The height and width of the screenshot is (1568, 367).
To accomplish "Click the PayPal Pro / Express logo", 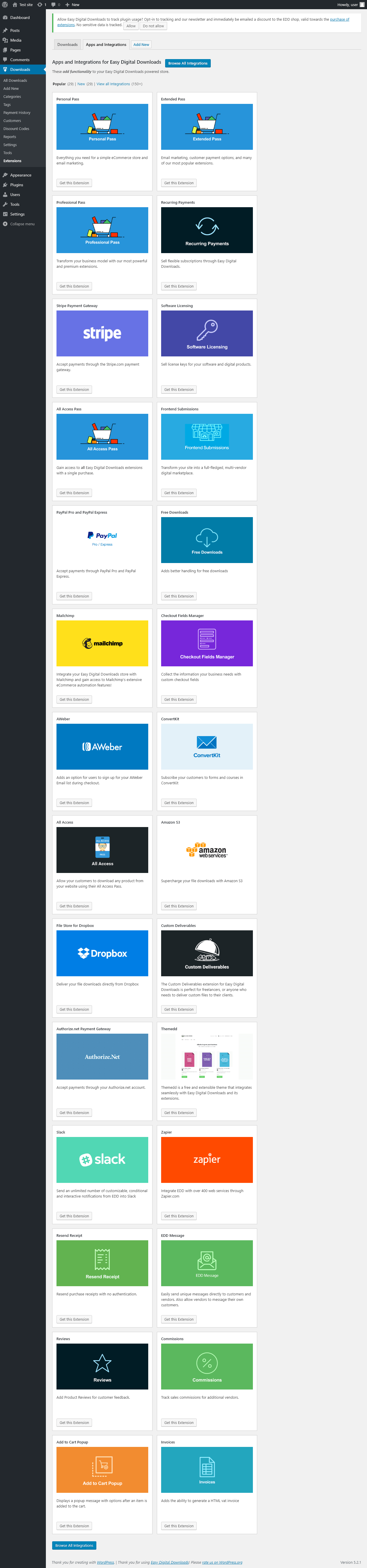I will [102, 539].
